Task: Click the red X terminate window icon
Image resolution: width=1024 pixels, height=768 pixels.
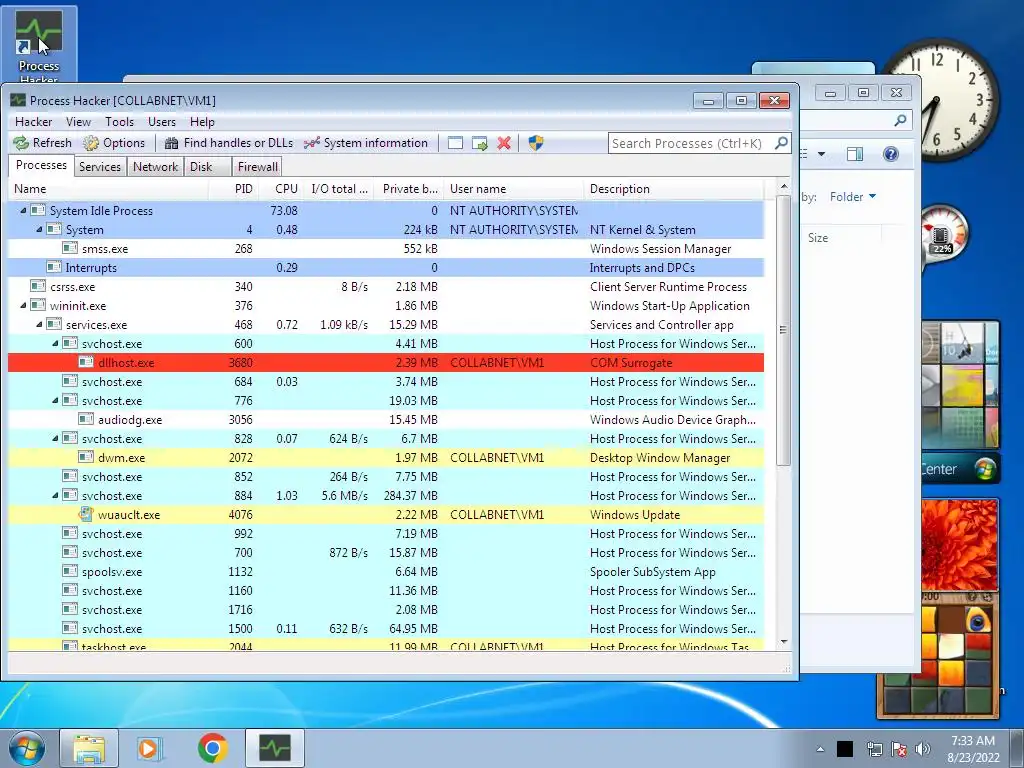Action: [504, 143]
